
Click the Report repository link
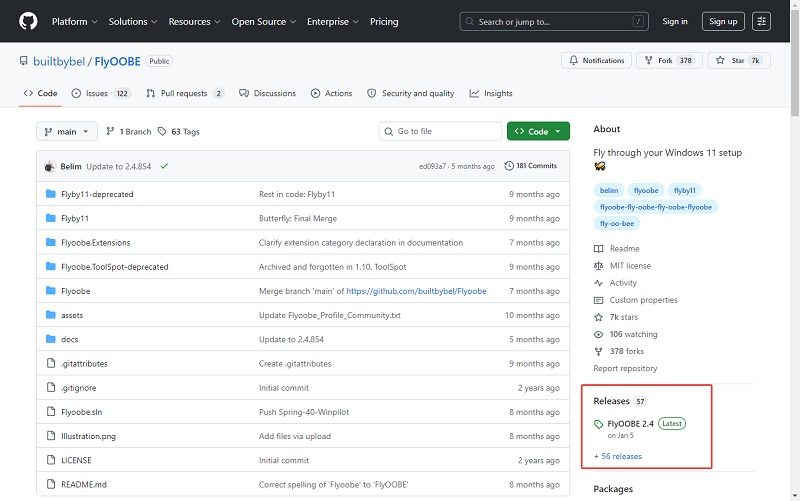click(x=625, y=368)
